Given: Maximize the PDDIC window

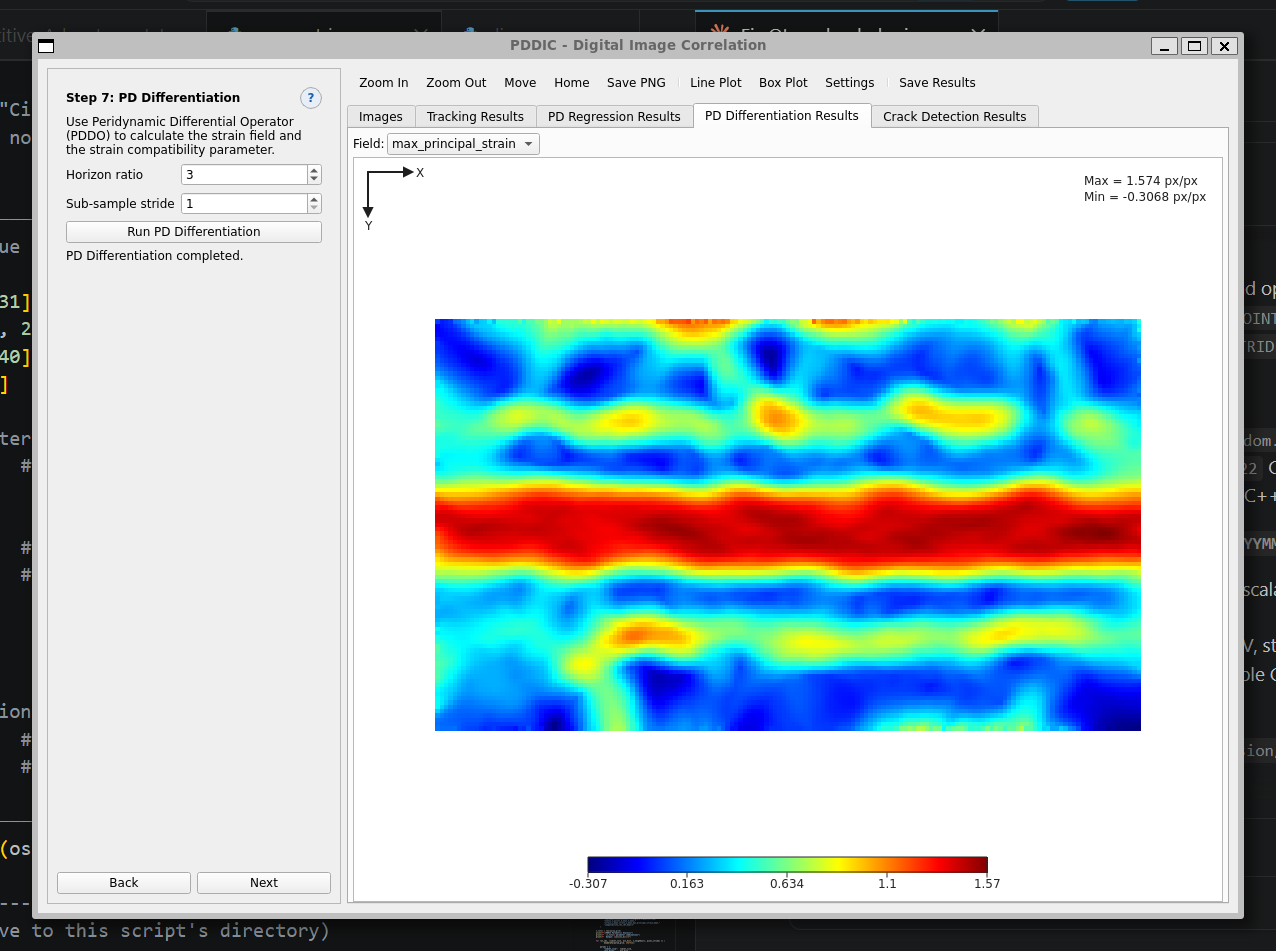Looking at the screenshot, I should point(1194,46).
